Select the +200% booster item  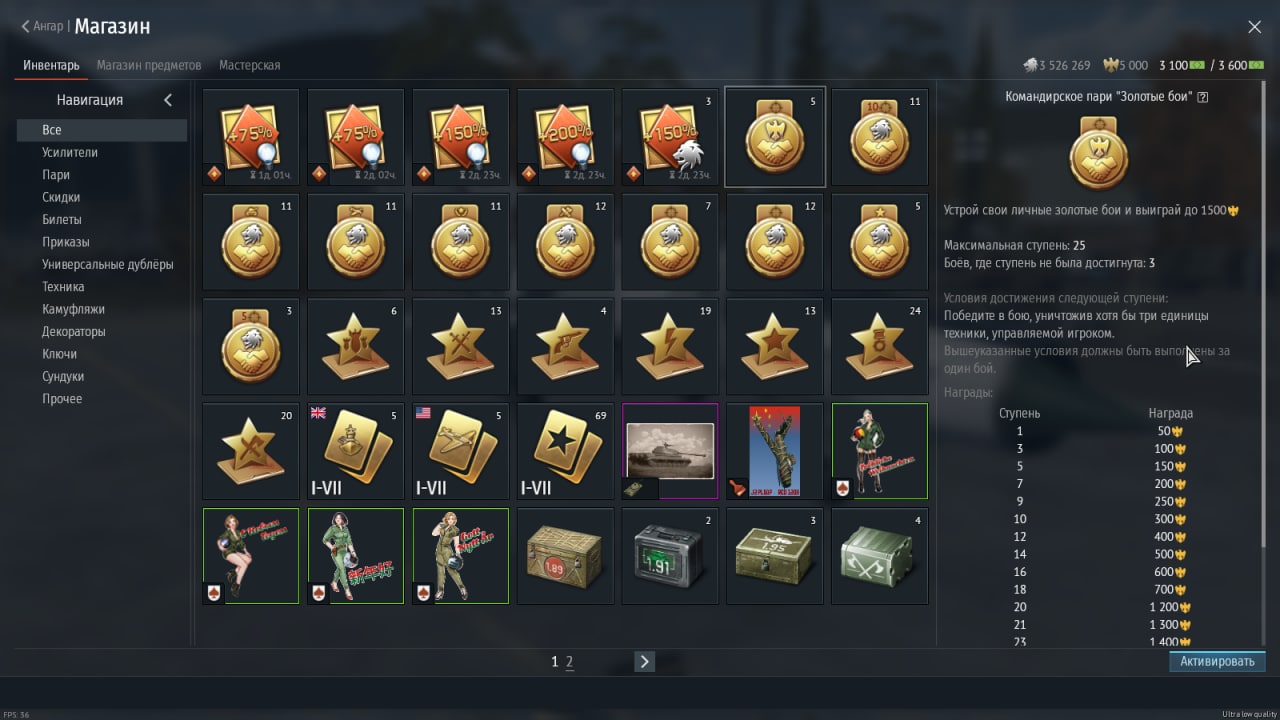pyautogui.click(x=565, y=138)
